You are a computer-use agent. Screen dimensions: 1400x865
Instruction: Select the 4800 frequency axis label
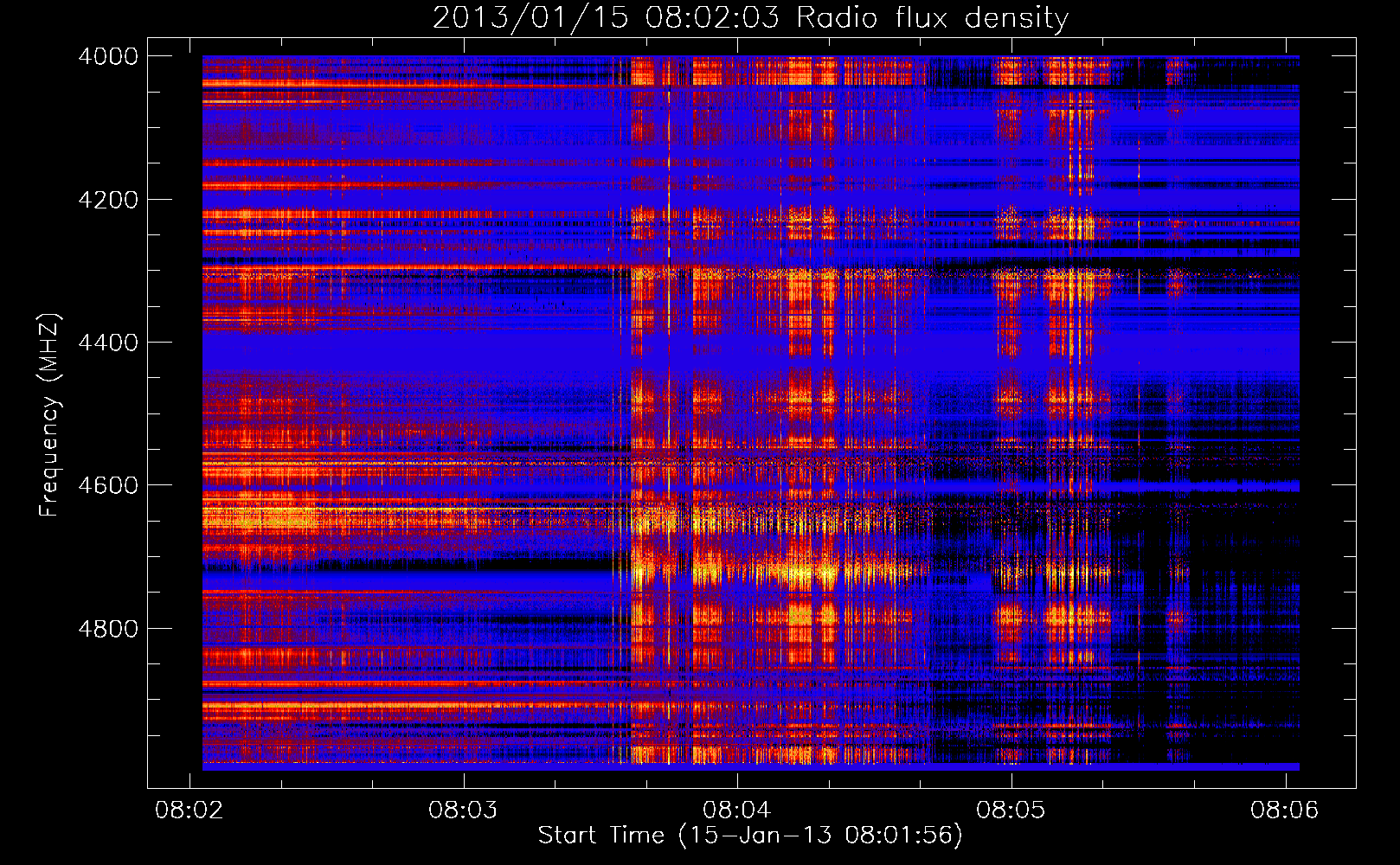coord(108,629)
